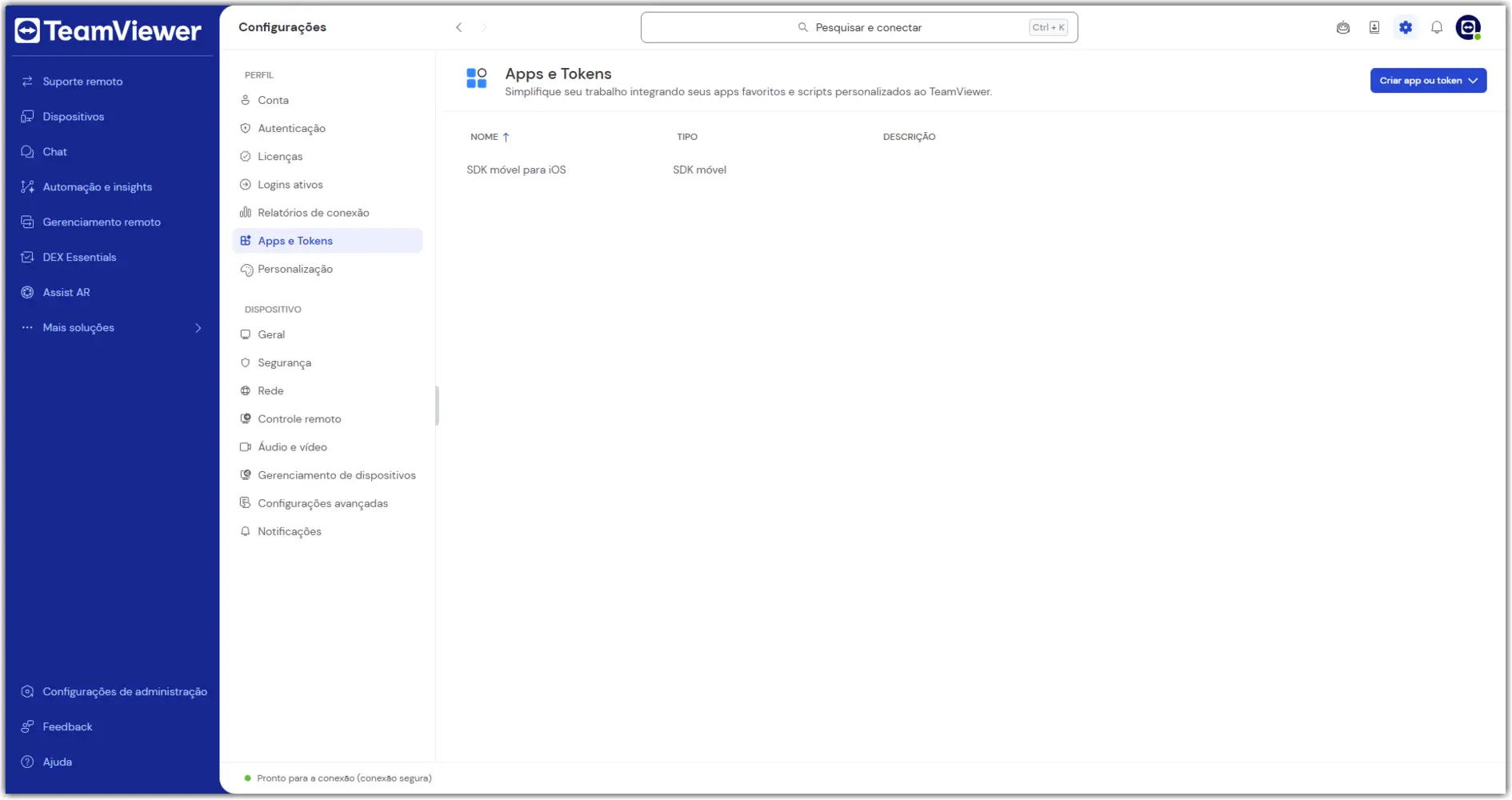
Task: Focus the Pesquisar e conectar search field
Action: click(x=859, y=27)
